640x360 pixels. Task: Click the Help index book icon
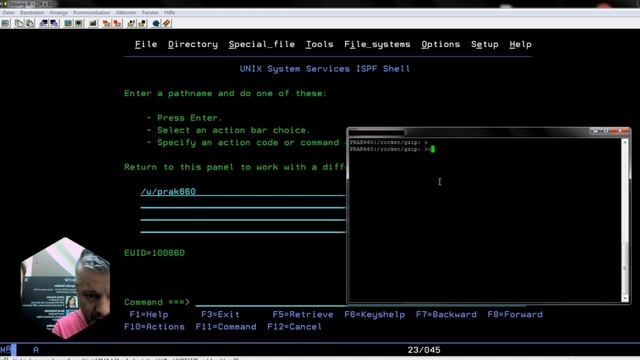click(167, 23)
